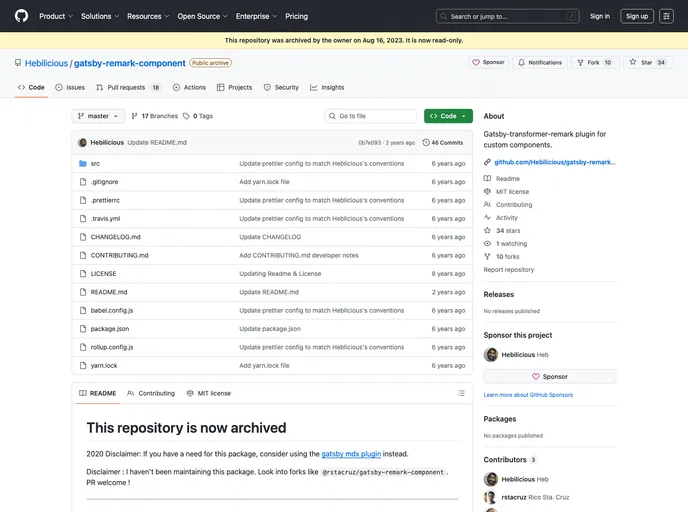Switch to the Actions tab
This screenshot has height=512, width=688.
pyautogui.click(x=189, y=87)
